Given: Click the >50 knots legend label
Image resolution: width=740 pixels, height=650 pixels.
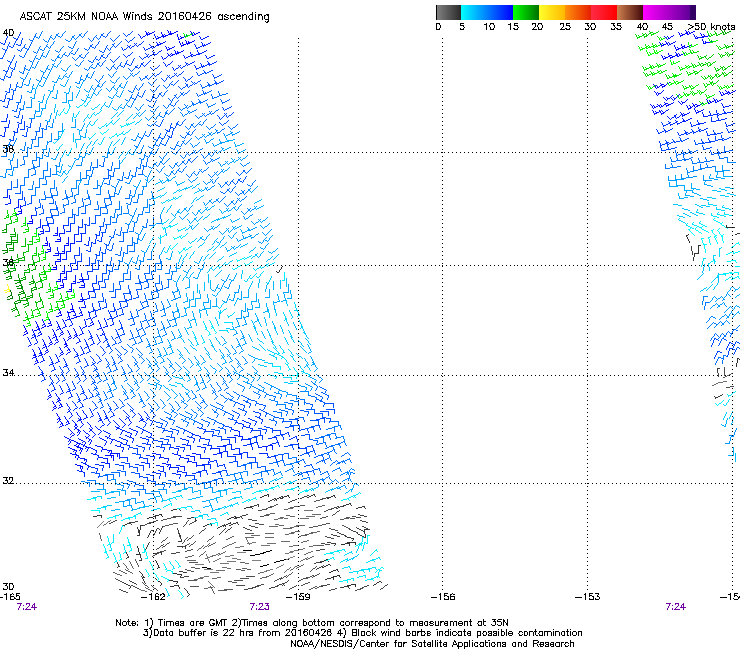Looking at the screenshot, I should coord(712,27).
